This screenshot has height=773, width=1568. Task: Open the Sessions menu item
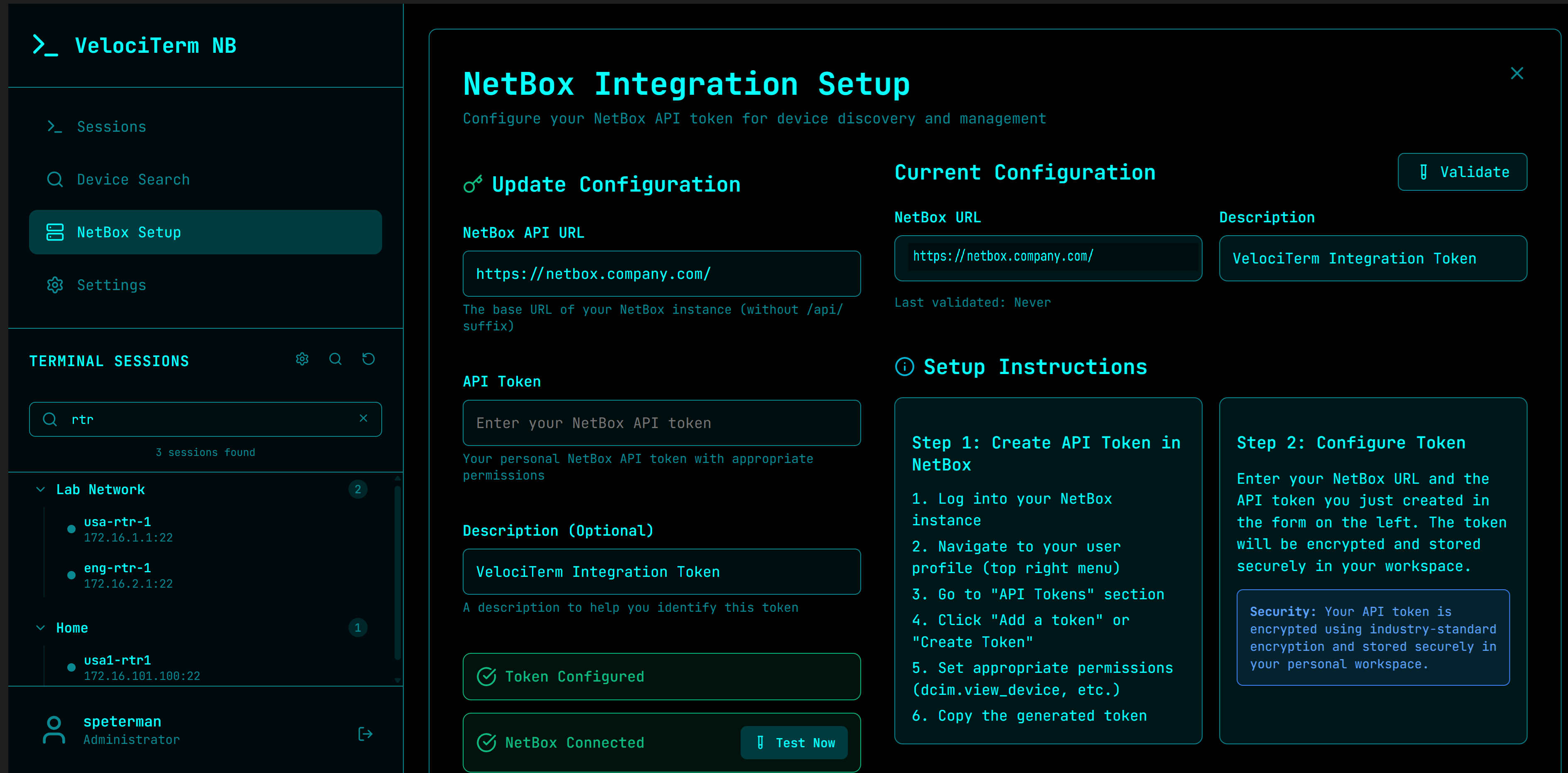tap(111, 127)
